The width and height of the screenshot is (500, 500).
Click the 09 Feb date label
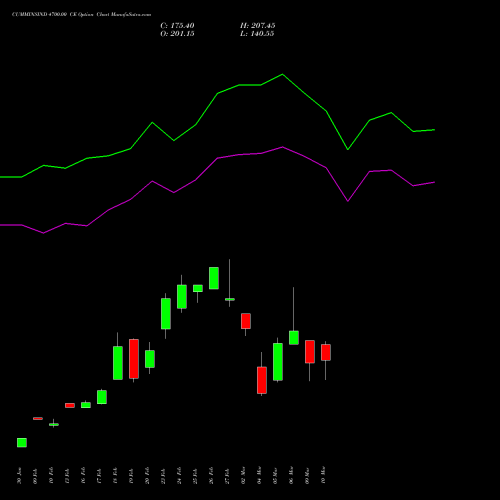coord(35,475)
